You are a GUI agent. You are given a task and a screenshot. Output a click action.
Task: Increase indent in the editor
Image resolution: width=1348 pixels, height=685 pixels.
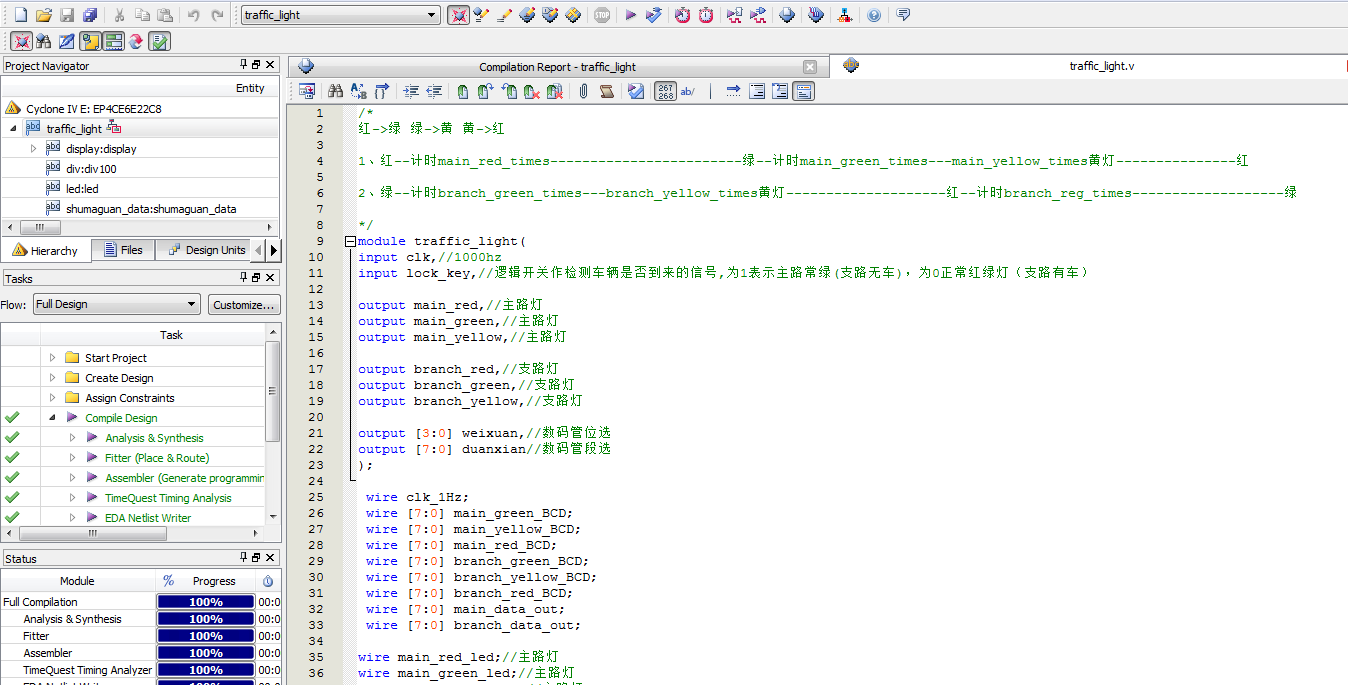coord(411,91)
